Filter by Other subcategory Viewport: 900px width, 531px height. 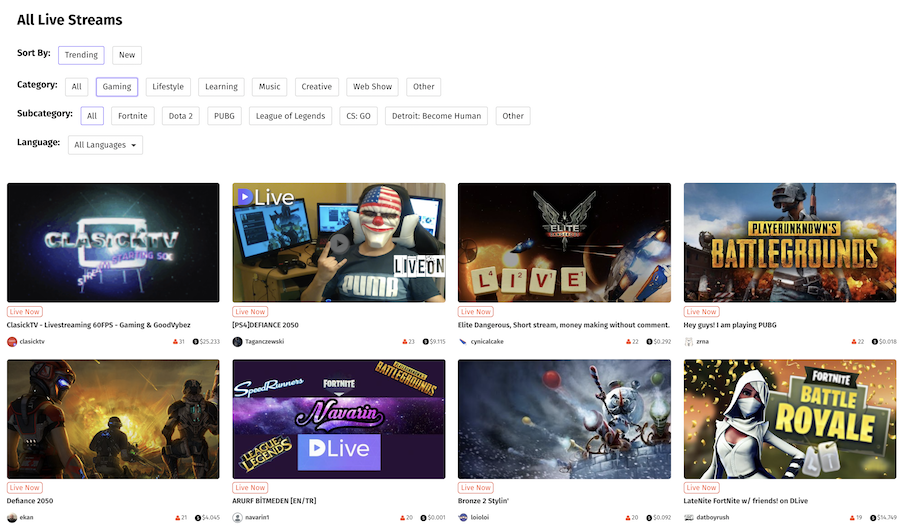[x=513, y=116]
